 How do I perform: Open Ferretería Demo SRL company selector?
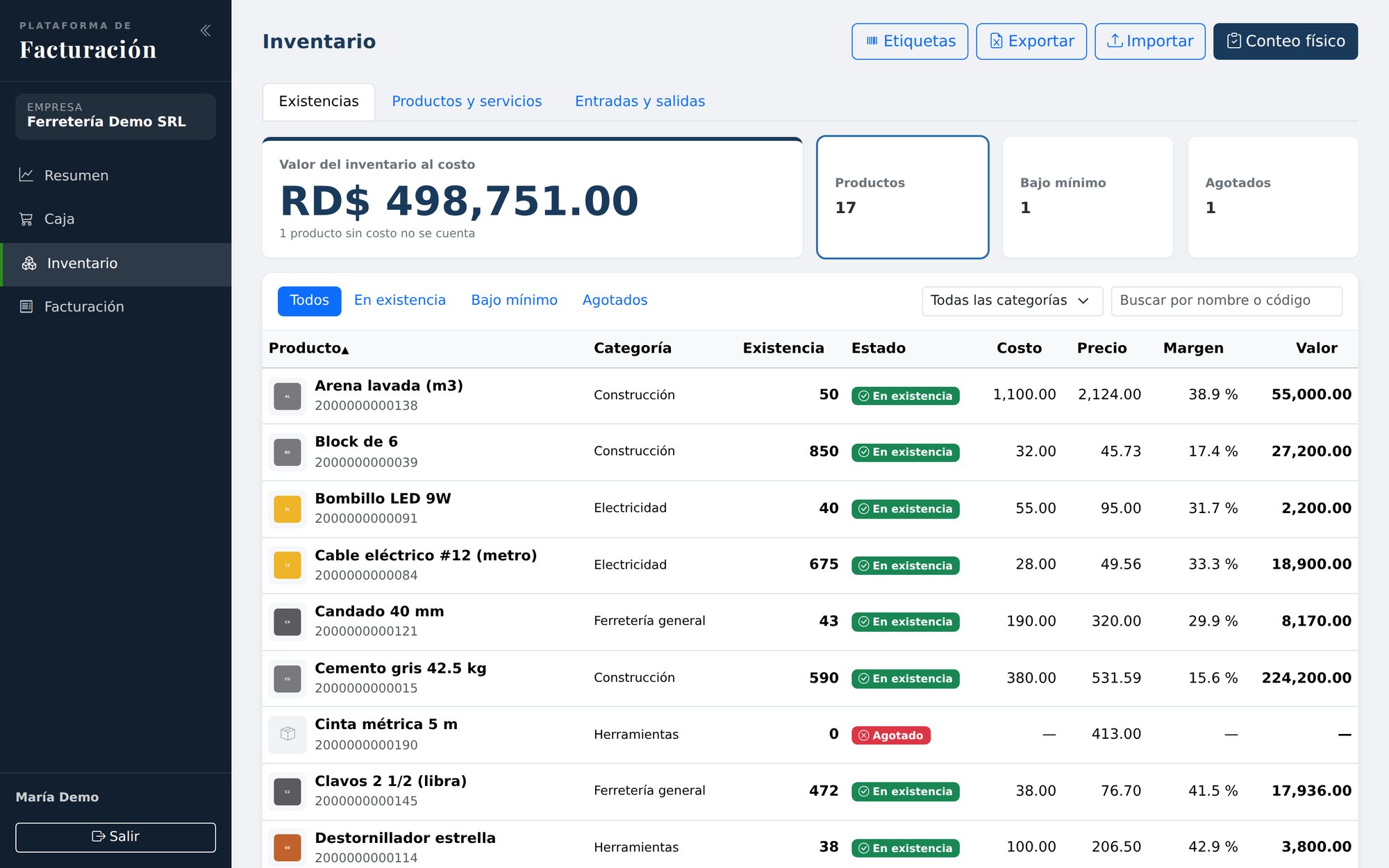(115, 116)
